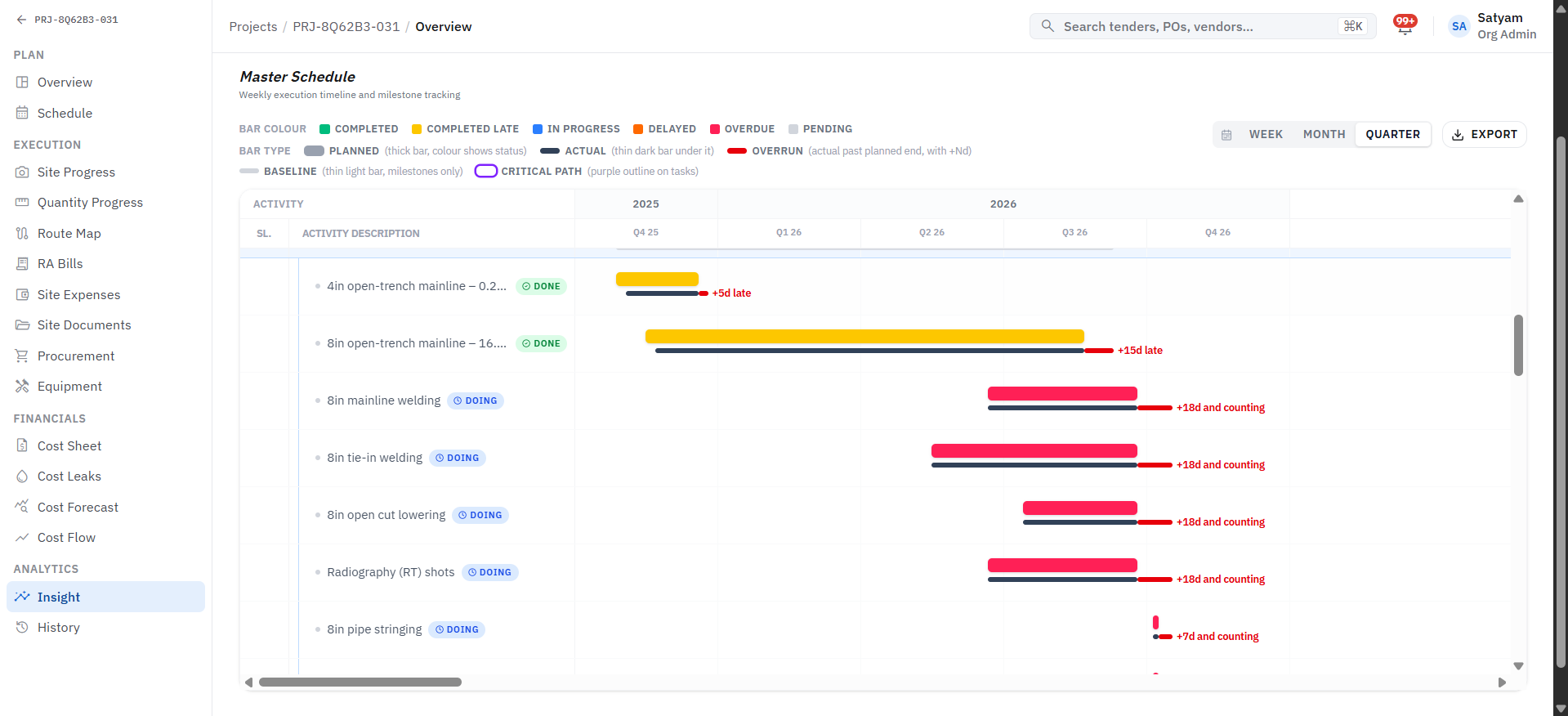Image resolution: width=1568 pixels, height=716 pixels.
Task: Switch timeline to MONTH view
Action: click(1324, 134)
